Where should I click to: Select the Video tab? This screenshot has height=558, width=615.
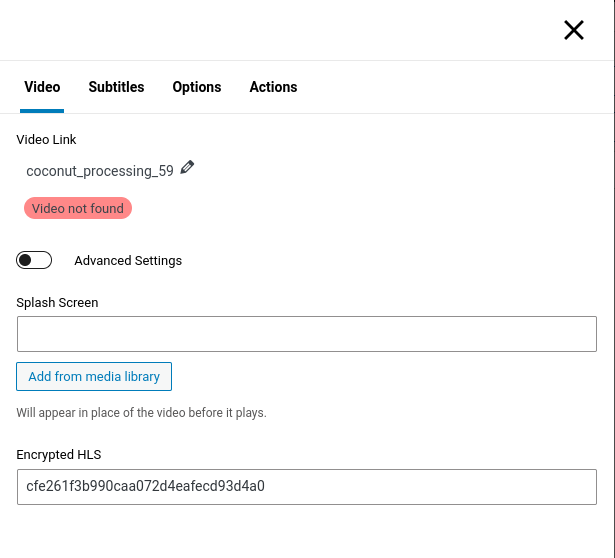pyautogui.click(x=42, y=87)
